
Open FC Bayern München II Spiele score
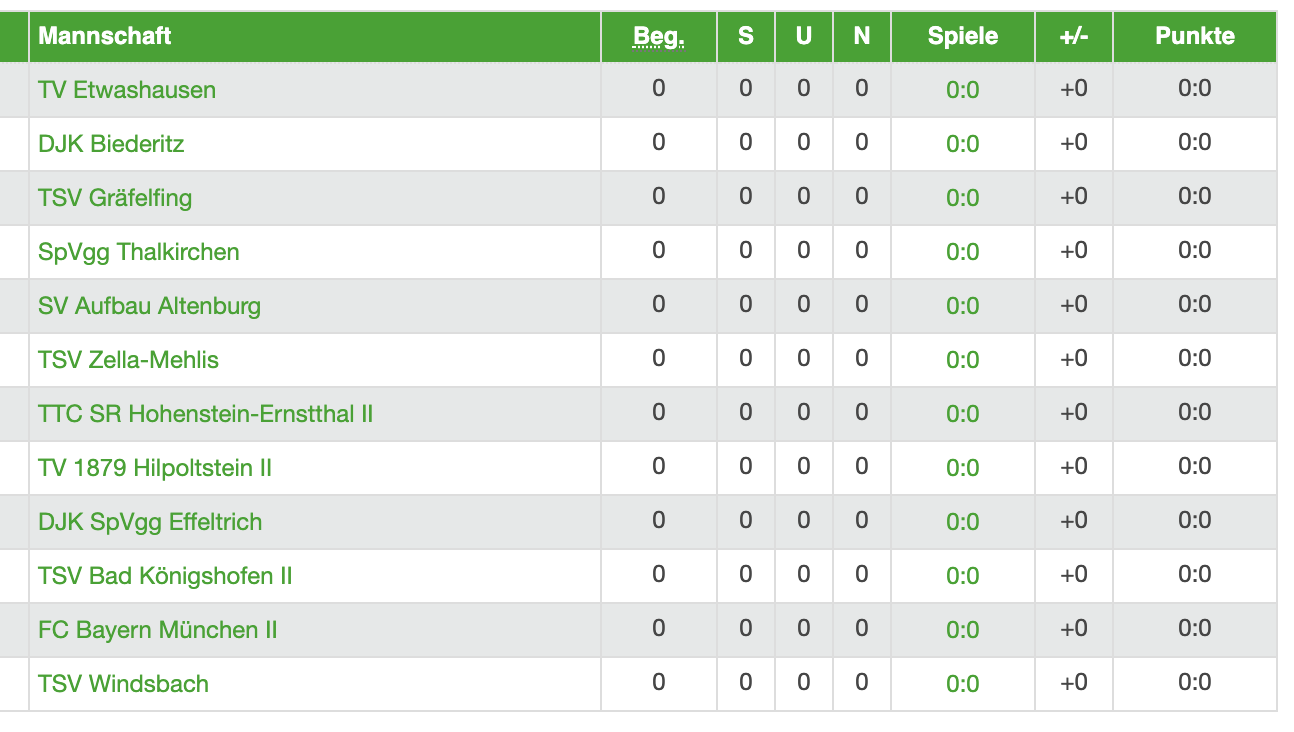pos(963,631)
